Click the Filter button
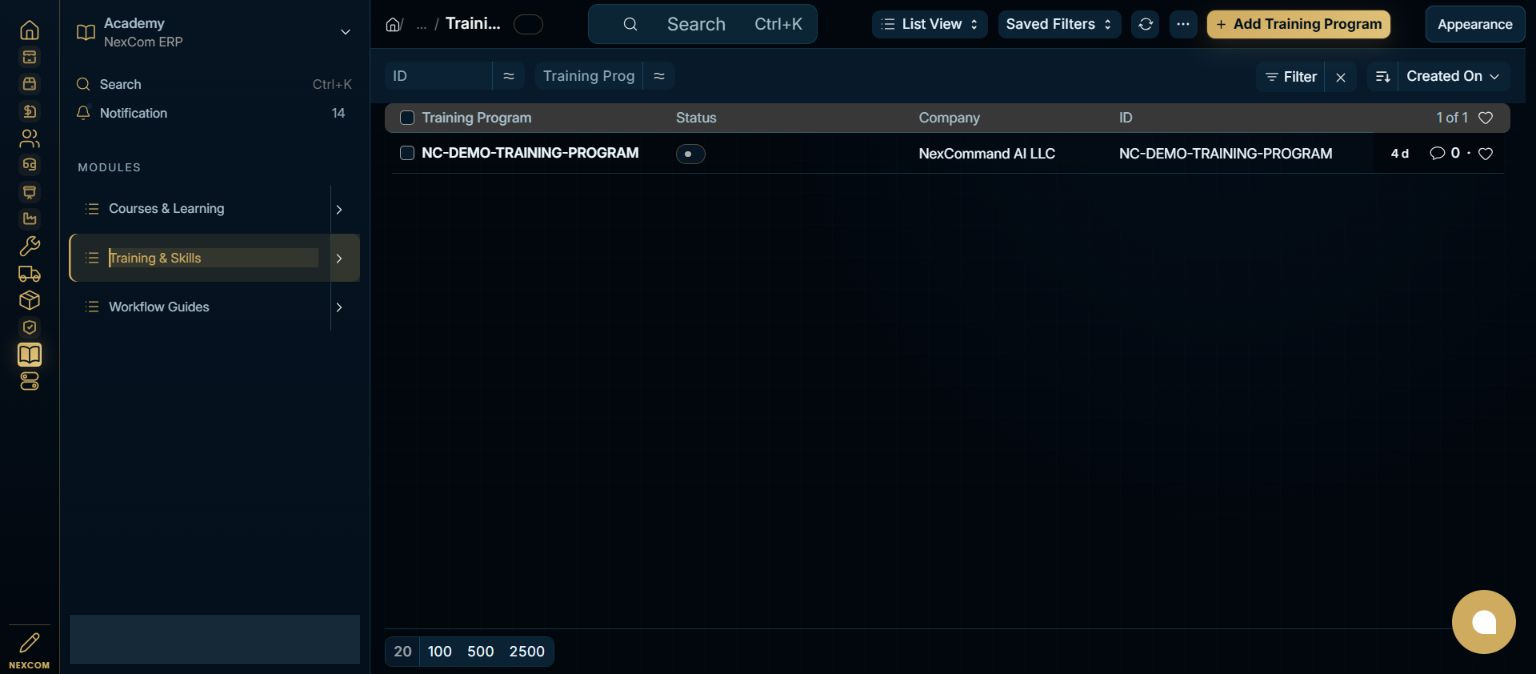The image size is (1536, 674). [x=1291, y=76]
